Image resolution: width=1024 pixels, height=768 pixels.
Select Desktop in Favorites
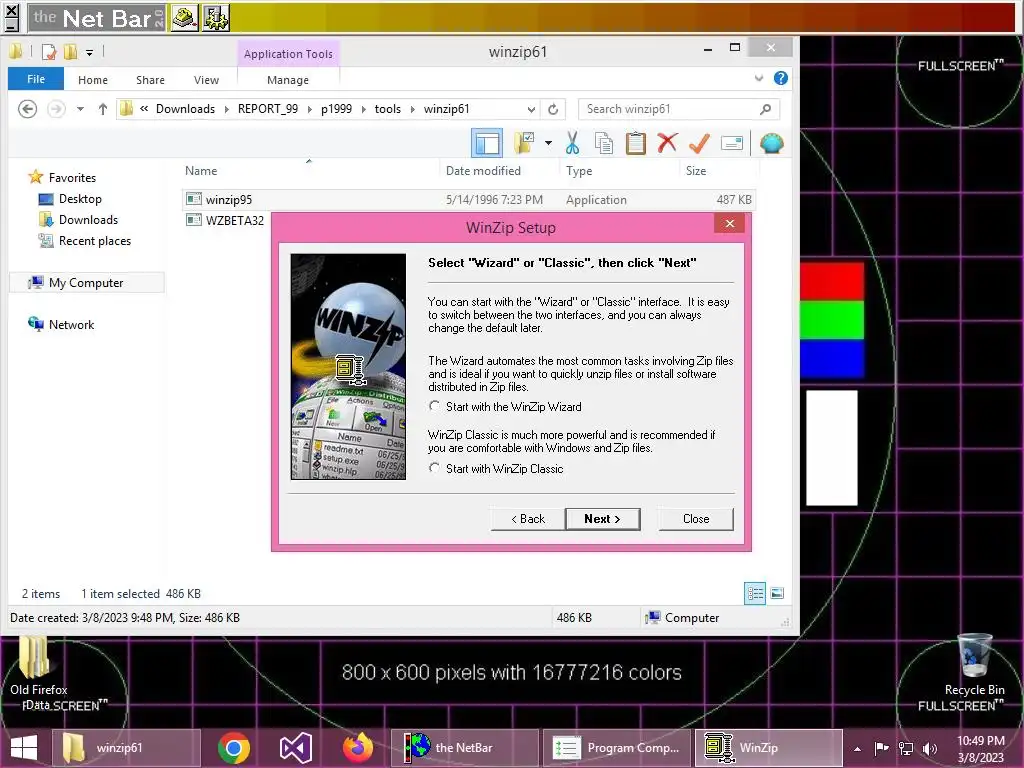(x=80, y=199)
